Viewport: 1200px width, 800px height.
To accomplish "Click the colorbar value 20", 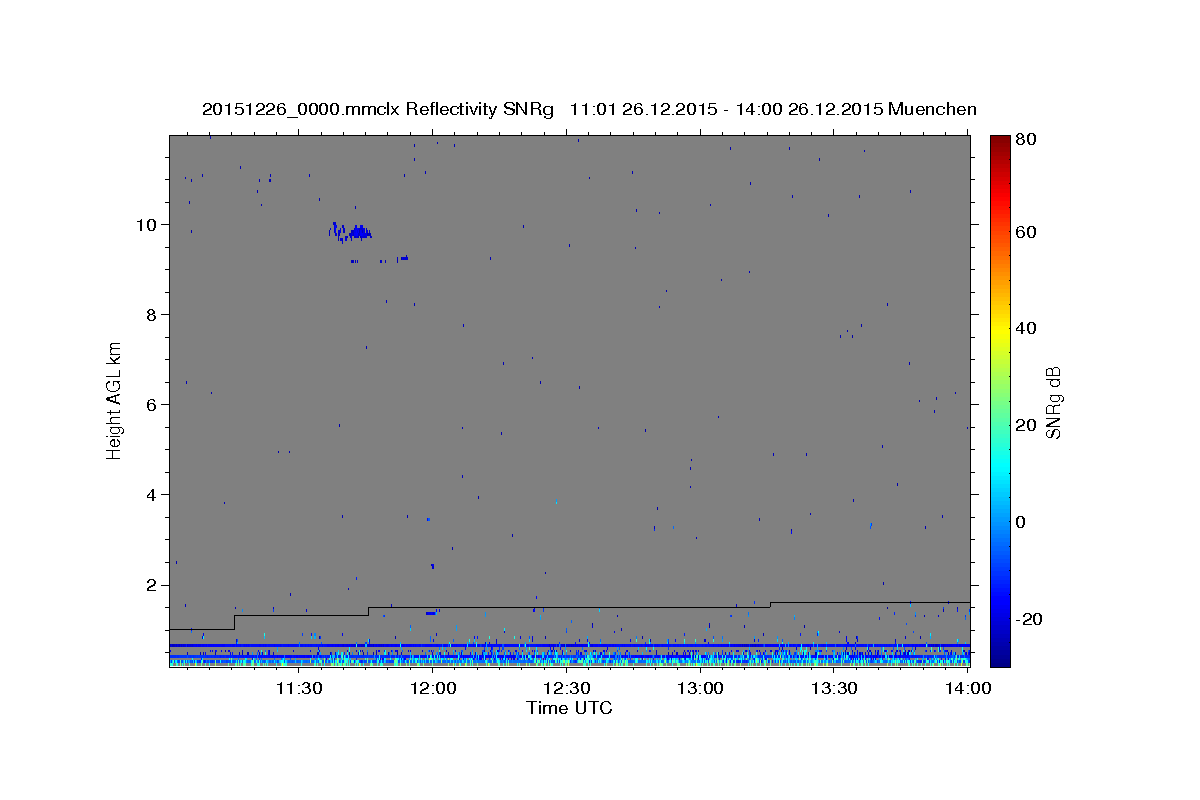I will 1028,425.
